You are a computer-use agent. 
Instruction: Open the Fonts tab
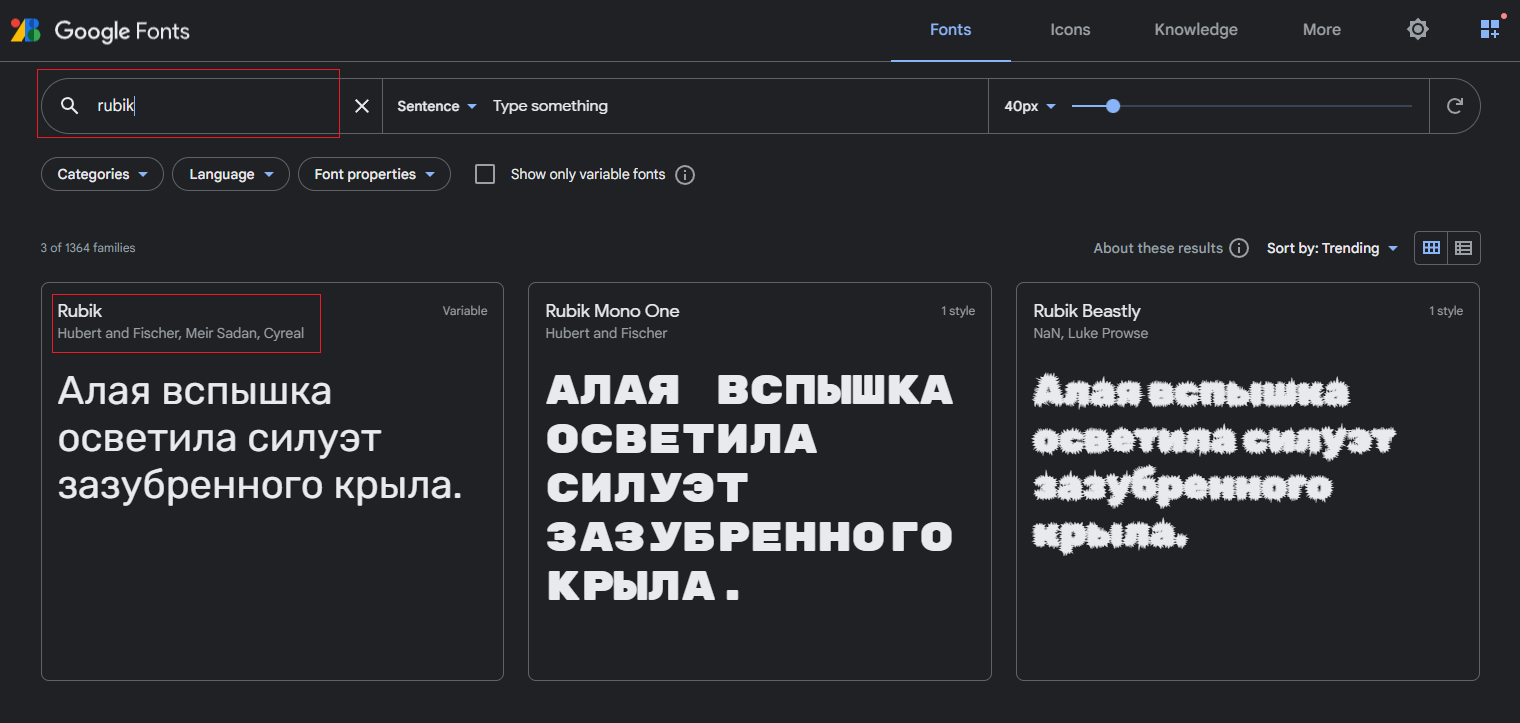point(951,30)
